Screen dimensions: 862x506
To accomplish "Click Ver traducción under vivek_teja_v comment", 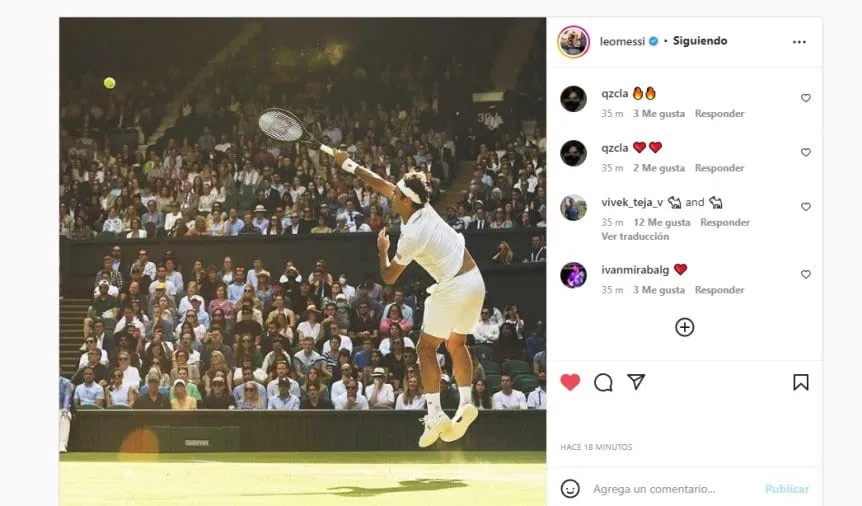I will pos(635,237).
